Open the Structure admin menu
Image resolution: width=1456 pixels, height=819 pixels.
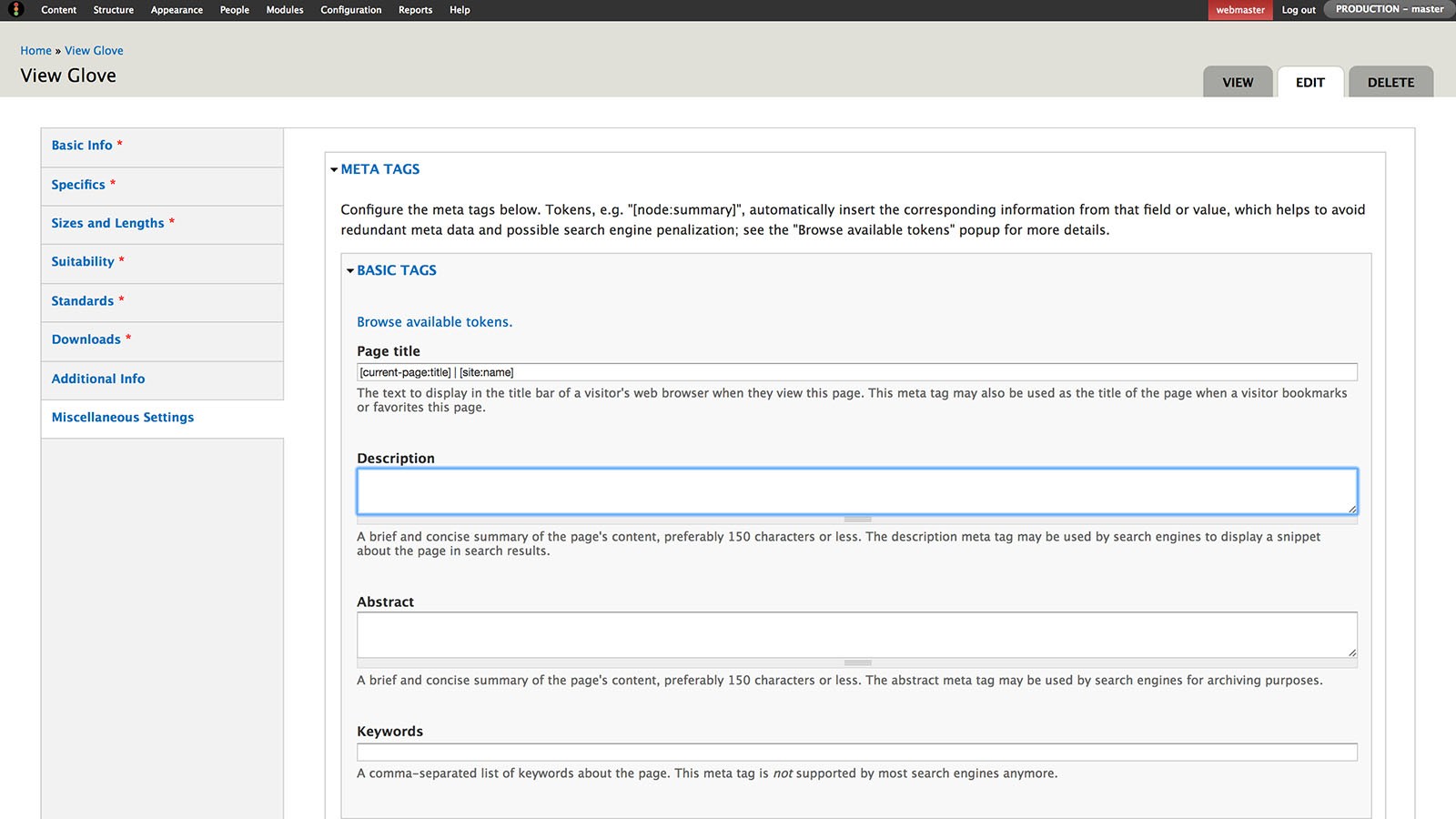click(114, 10)
